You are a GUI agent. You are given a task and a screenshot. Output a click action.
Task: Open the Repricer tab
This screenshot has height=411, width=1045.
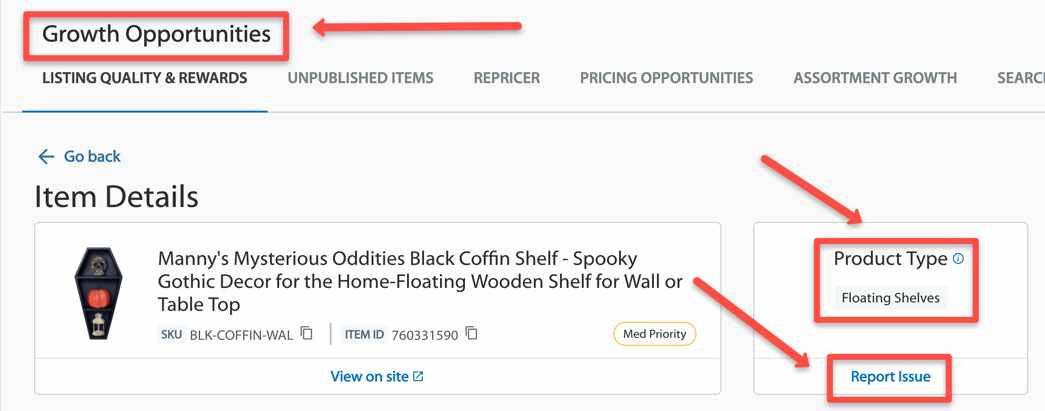(x=507, y=78)
